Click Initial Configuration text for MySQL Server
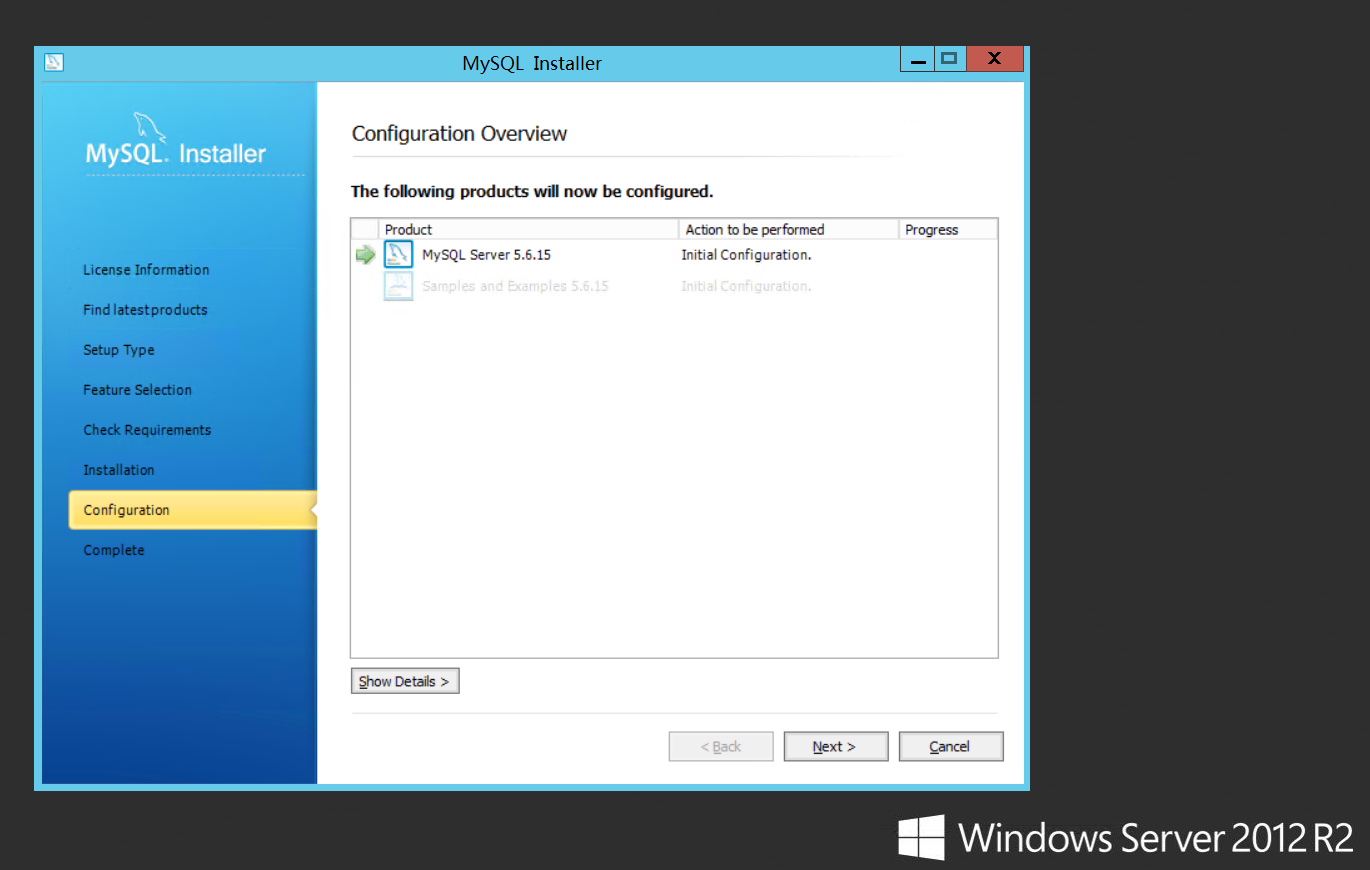This screenshot has height=870, width=1370. [746, 255]
